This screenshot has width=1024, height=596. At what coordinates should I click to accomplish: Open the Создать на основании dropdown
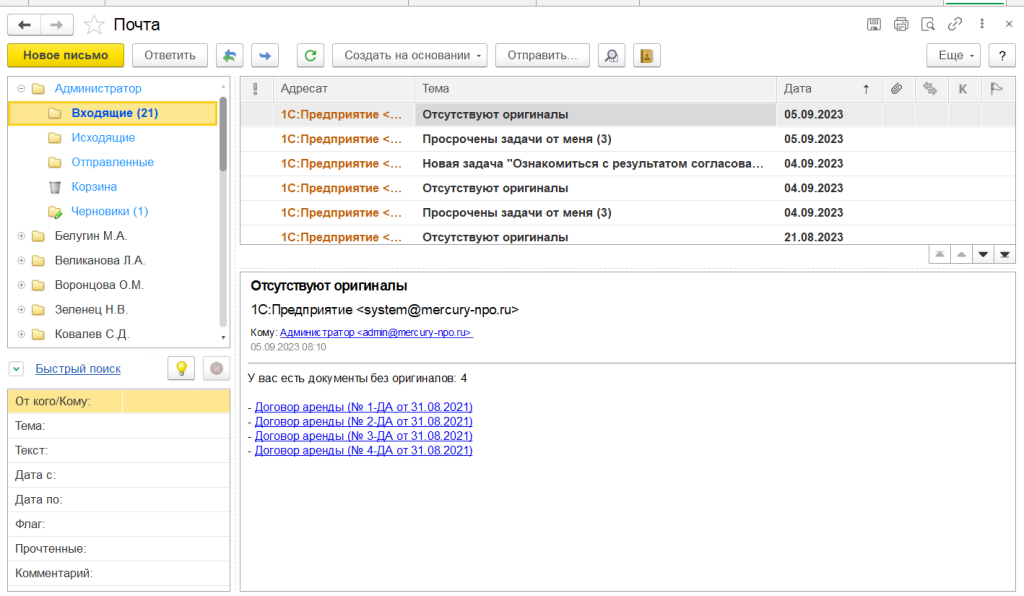pyautogui.click(x=409, y=56)
